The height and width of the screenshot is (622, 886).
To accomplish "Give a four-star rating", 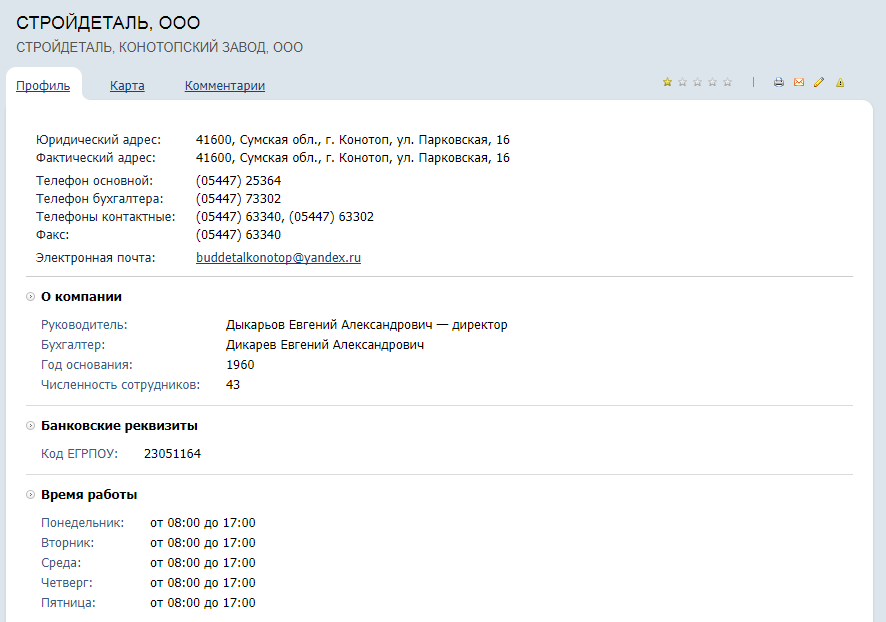I will click(x=712, y=82).
